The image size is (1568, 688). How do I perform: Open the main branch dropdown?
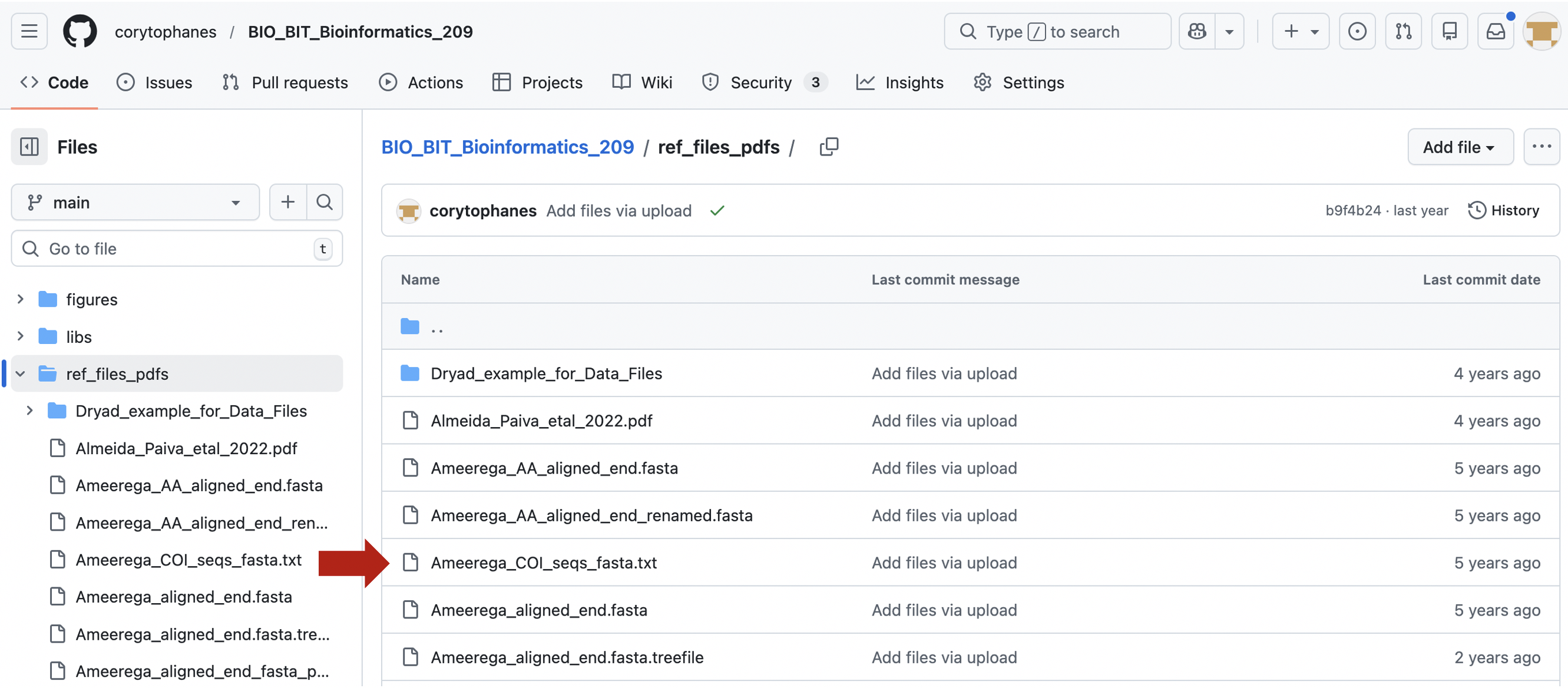(134, 202)
